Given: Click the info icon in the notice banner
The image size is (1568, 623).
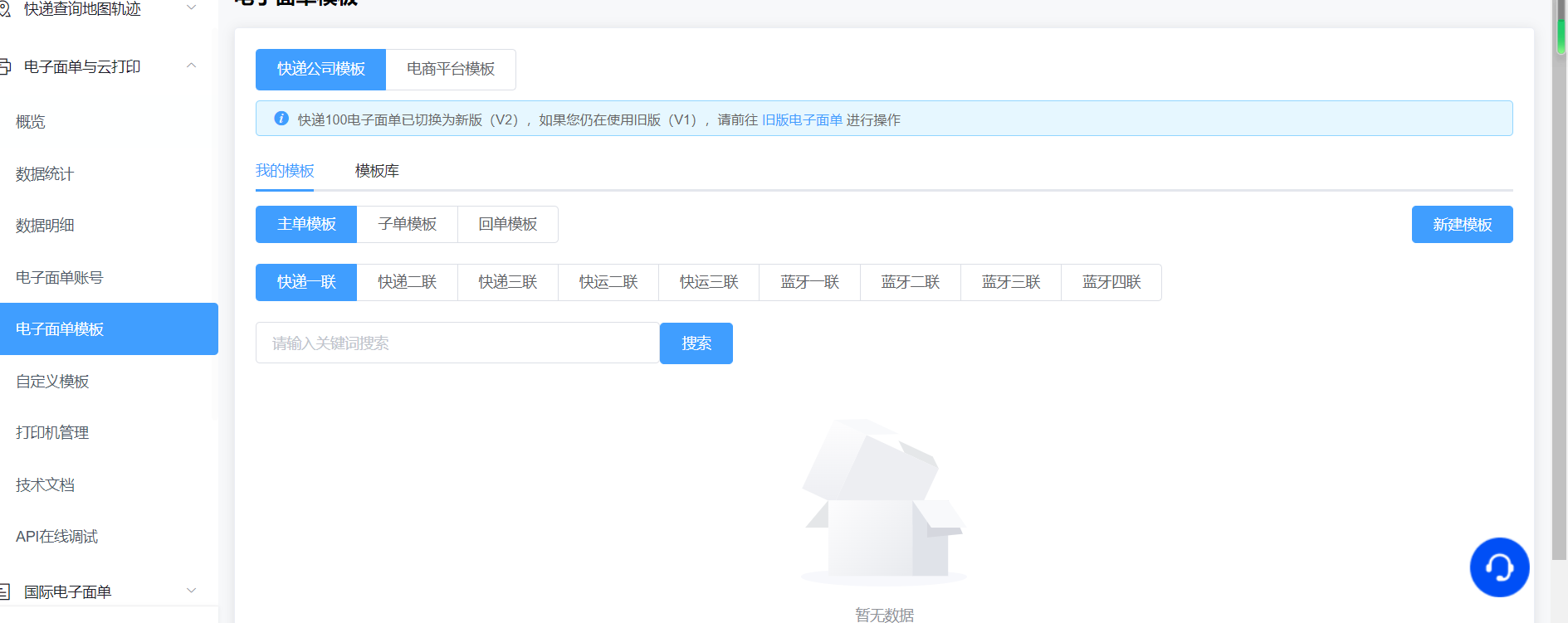Looking at the screenshot, I should (281, 119).
